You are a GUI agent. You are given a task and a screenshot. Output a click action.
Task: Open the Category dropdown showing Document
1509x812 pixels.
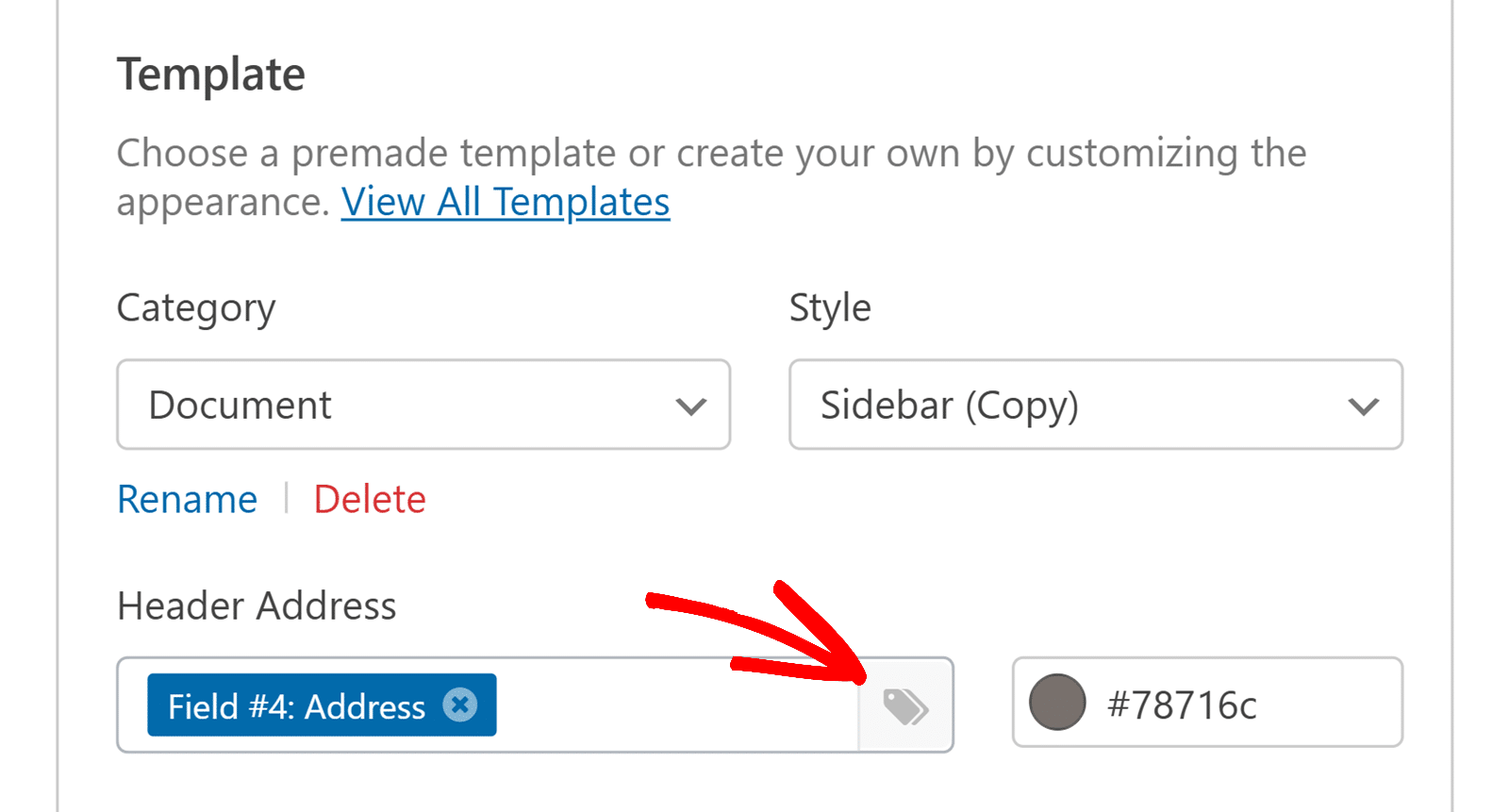pyautogui.click(x=422, y=405)
